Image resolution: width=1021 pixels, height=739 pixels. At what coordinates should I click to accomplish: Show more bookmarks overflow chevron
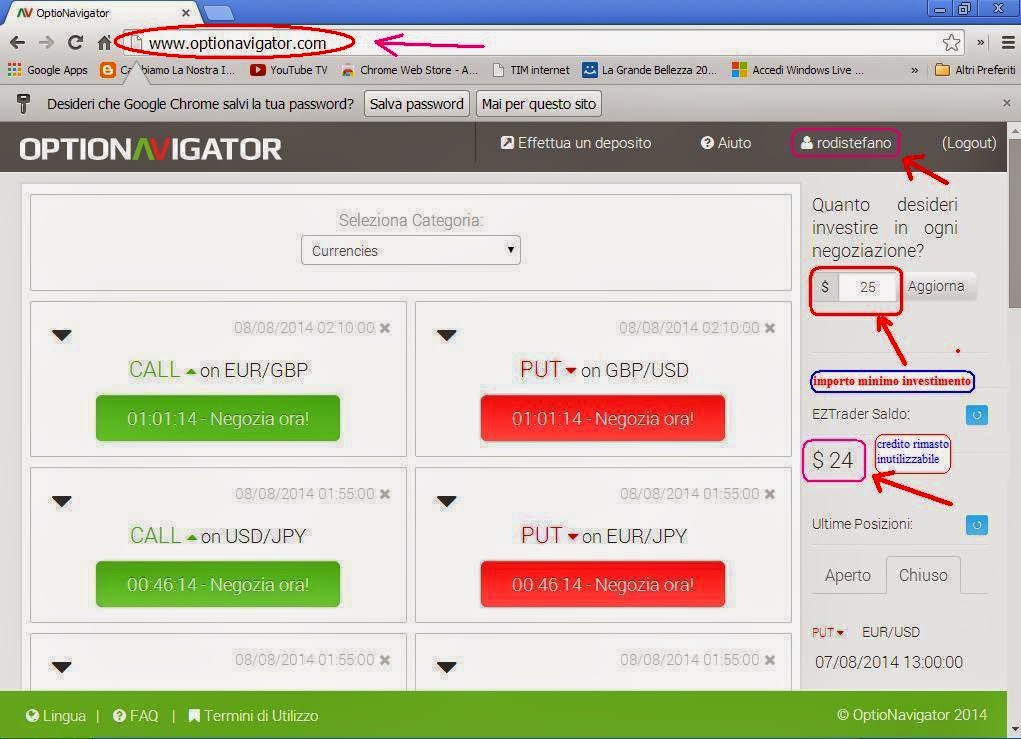click(914, 70)
